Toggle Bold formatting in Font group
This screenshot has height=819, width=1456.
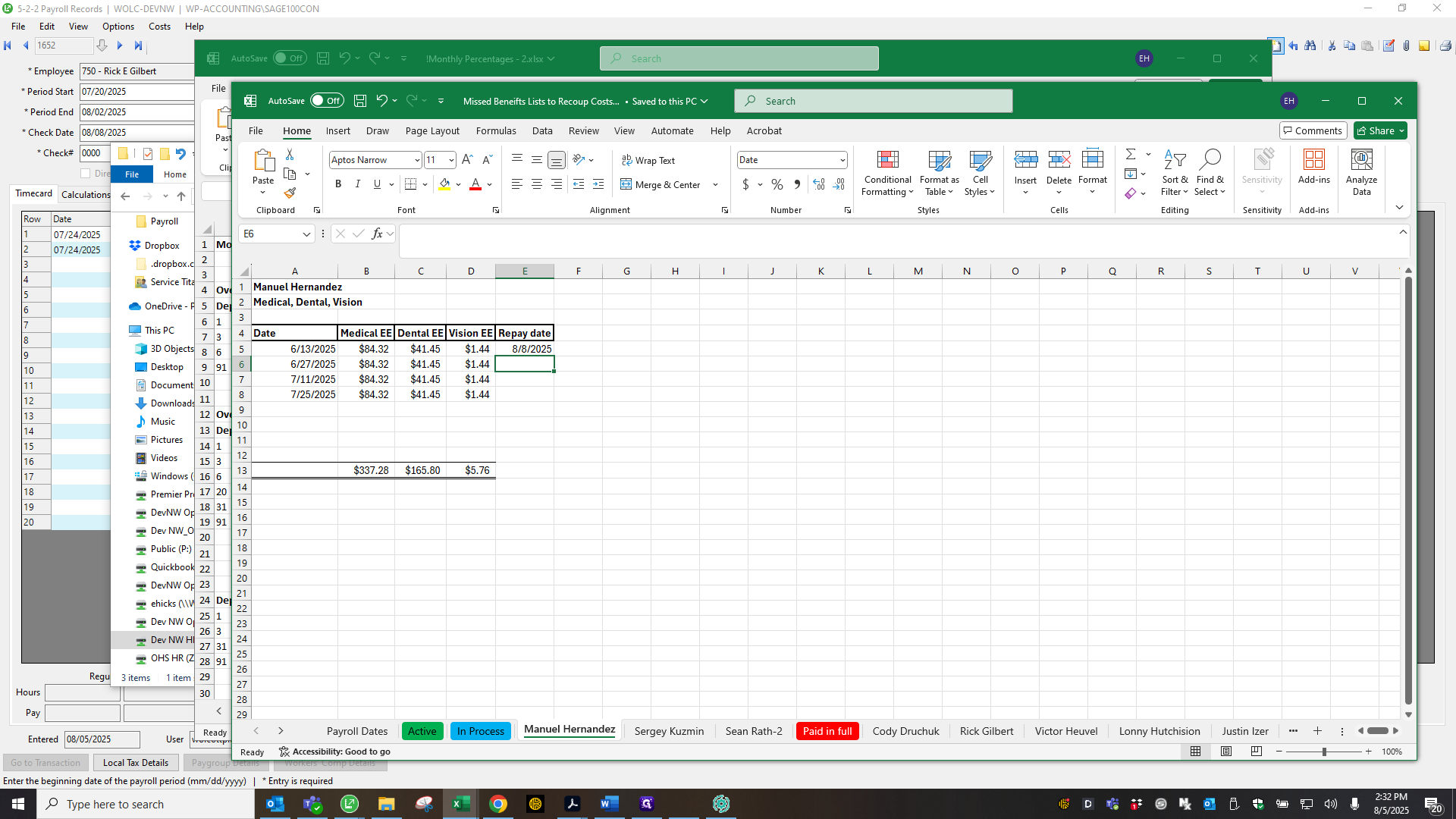click(338, 184)
